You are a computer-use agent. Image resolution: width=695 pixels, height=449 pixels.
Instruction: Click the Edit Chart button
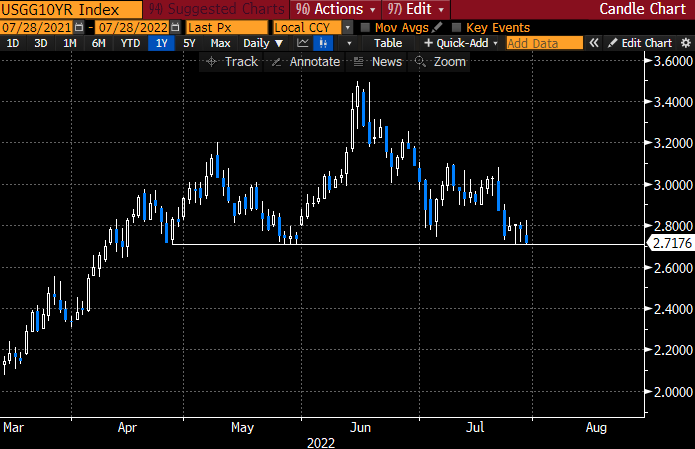(x=640, y=43)
